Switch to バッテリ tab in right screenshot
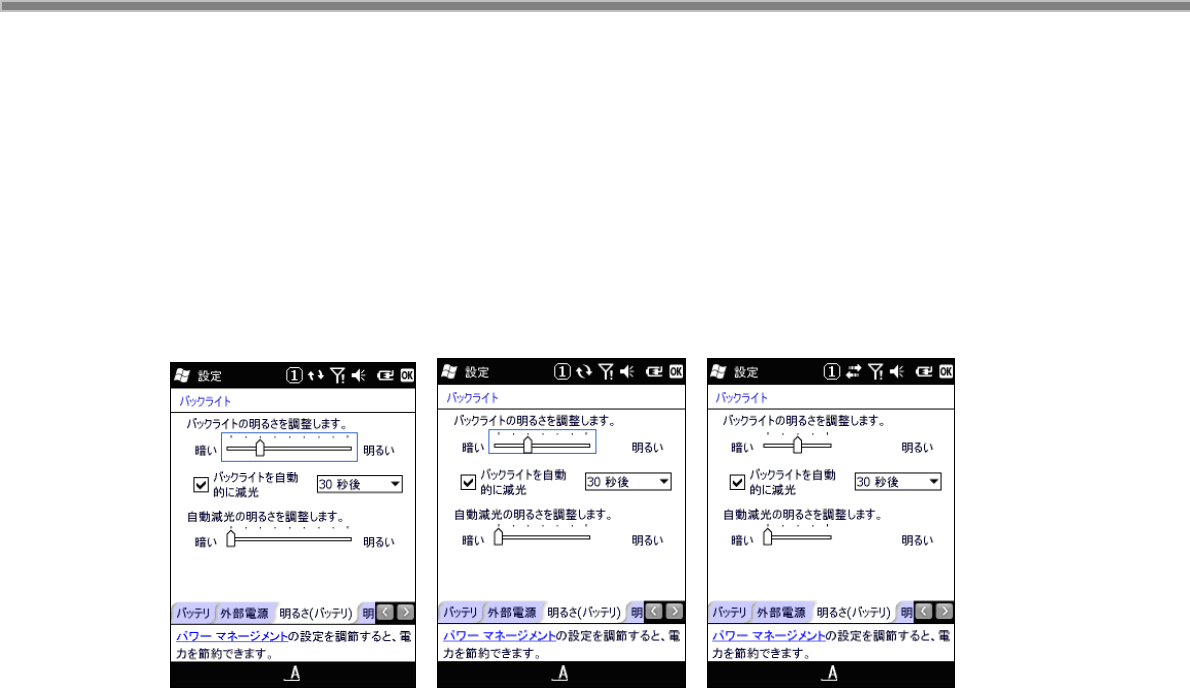Image resolution: width=1190 pixels, height=688 pixels. (x=730, y=612)
